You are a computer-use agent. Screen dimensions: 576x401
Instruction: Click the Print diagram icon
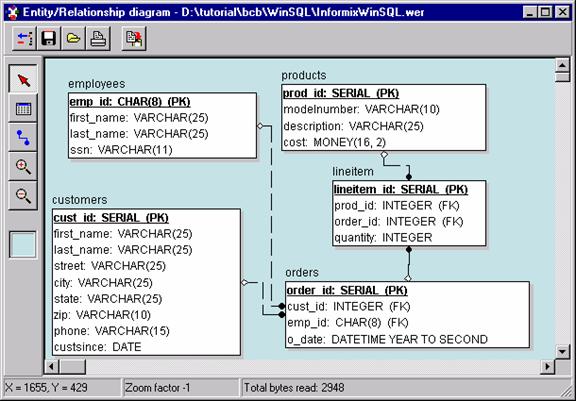tap(98, 38)
